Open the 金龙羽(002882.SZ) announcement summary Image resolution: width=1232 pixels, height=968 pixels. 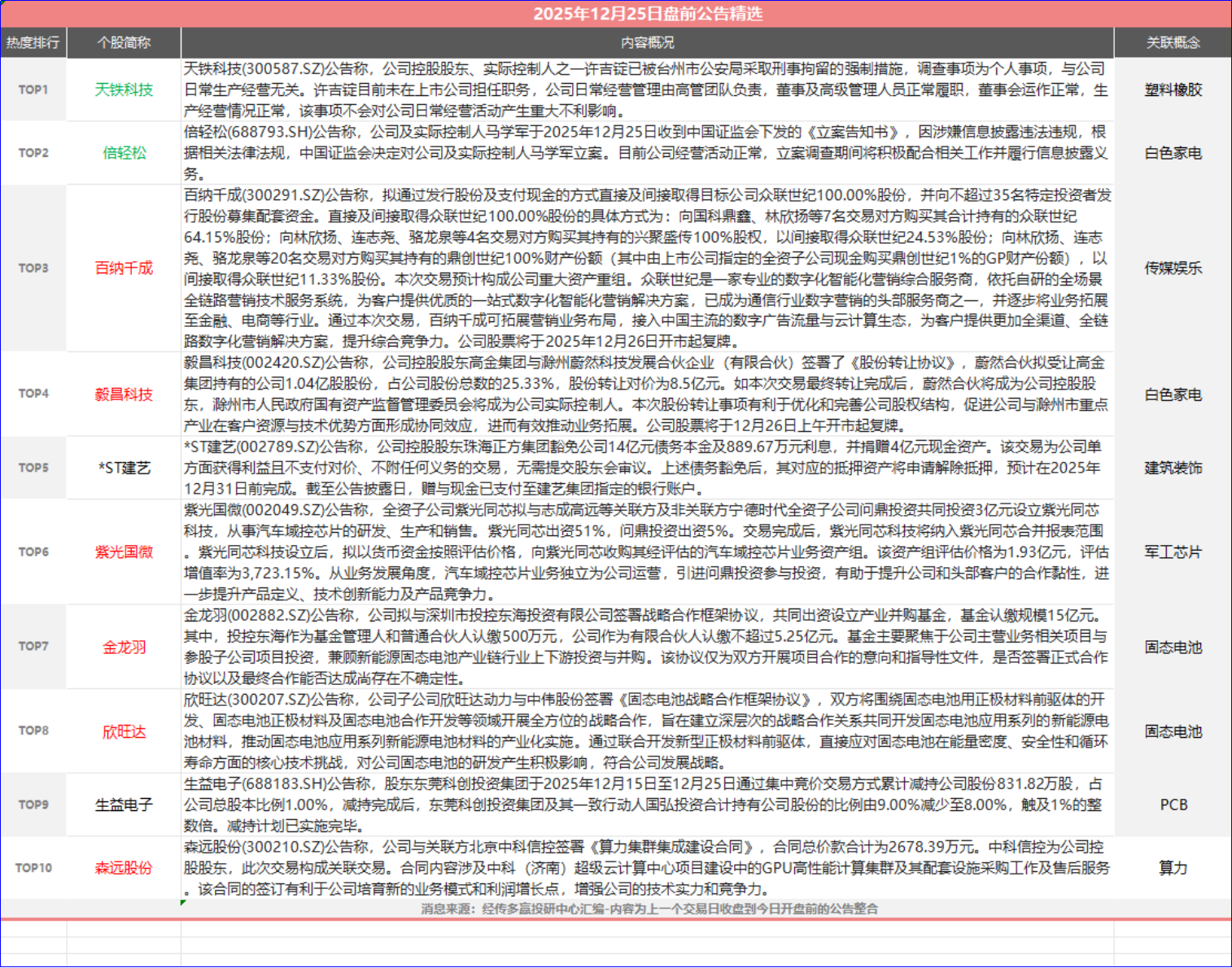tap(647, 647)
